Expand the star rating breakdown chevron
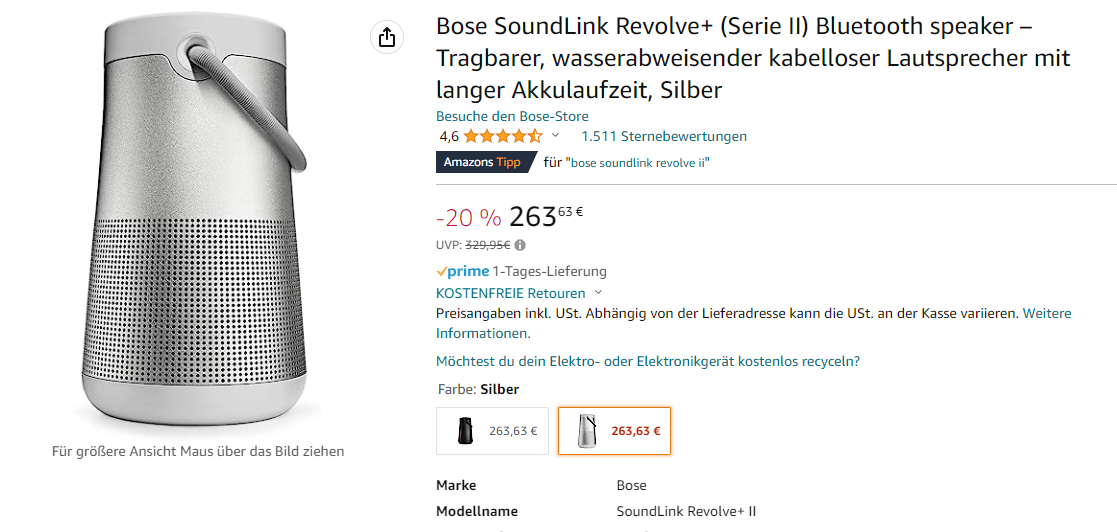This screenshot has height=532, width=1117. 556,136
